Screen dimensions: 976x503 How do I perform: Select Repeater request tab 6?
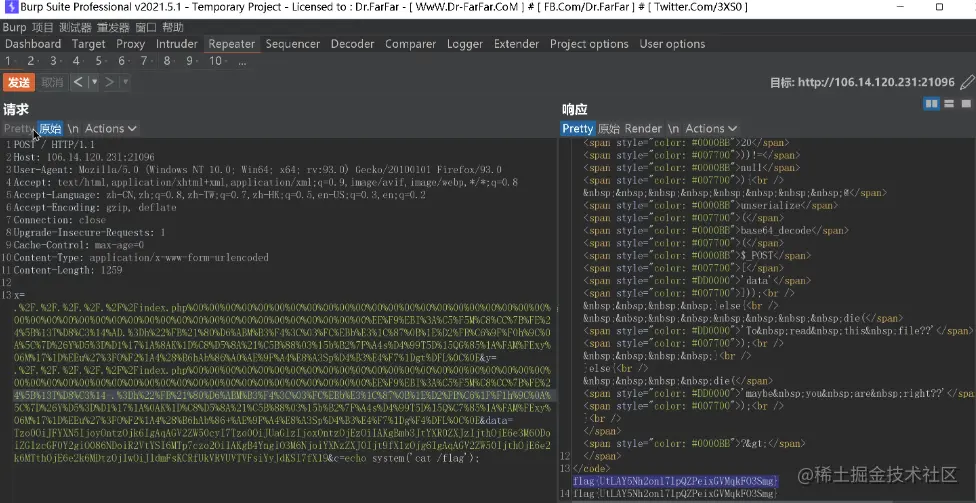click(x=123, y=61)
